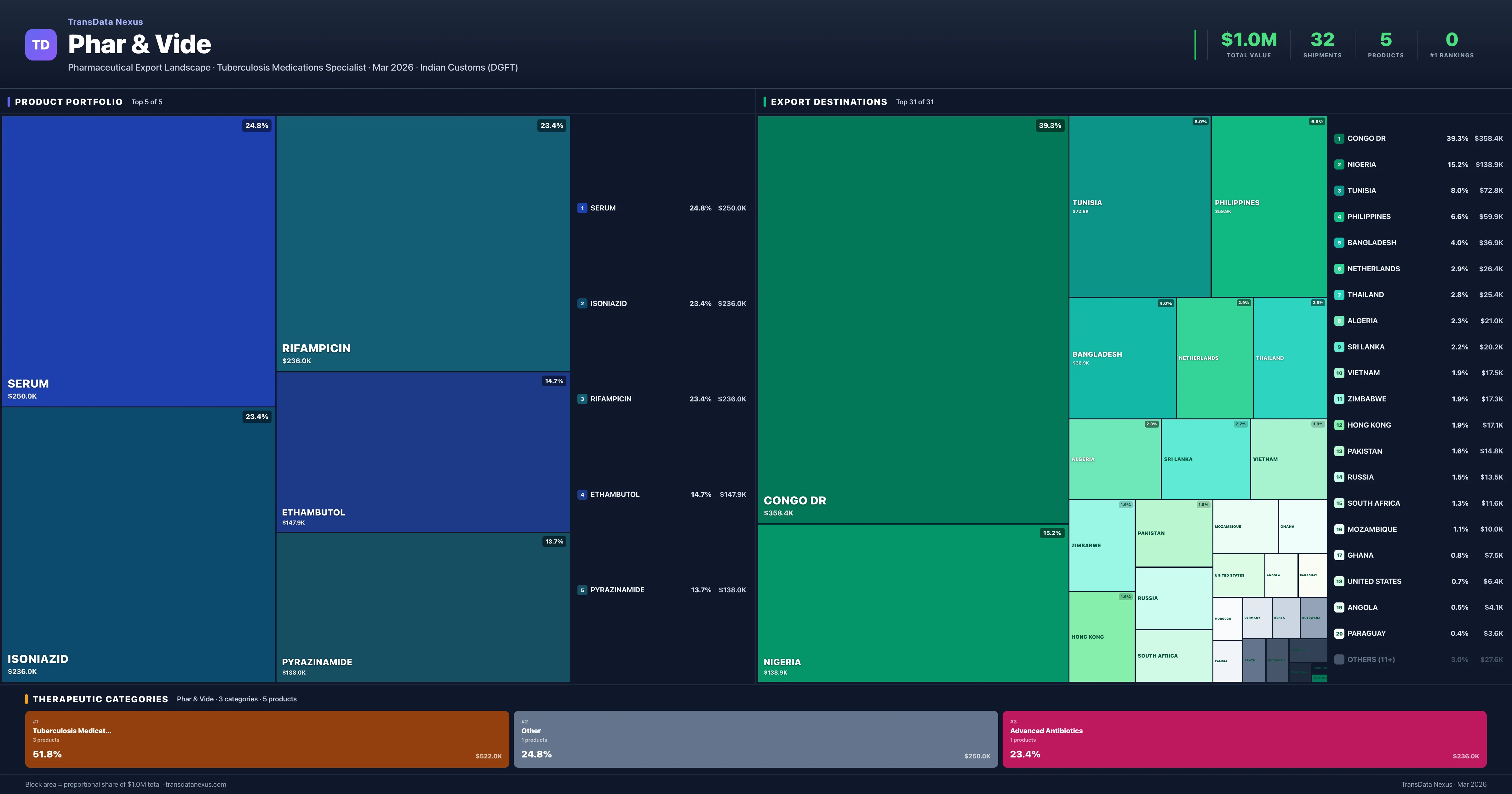This screenshot has height=794, width=1512.
Task: Click the TD logo icon
Action: [41, 45]
